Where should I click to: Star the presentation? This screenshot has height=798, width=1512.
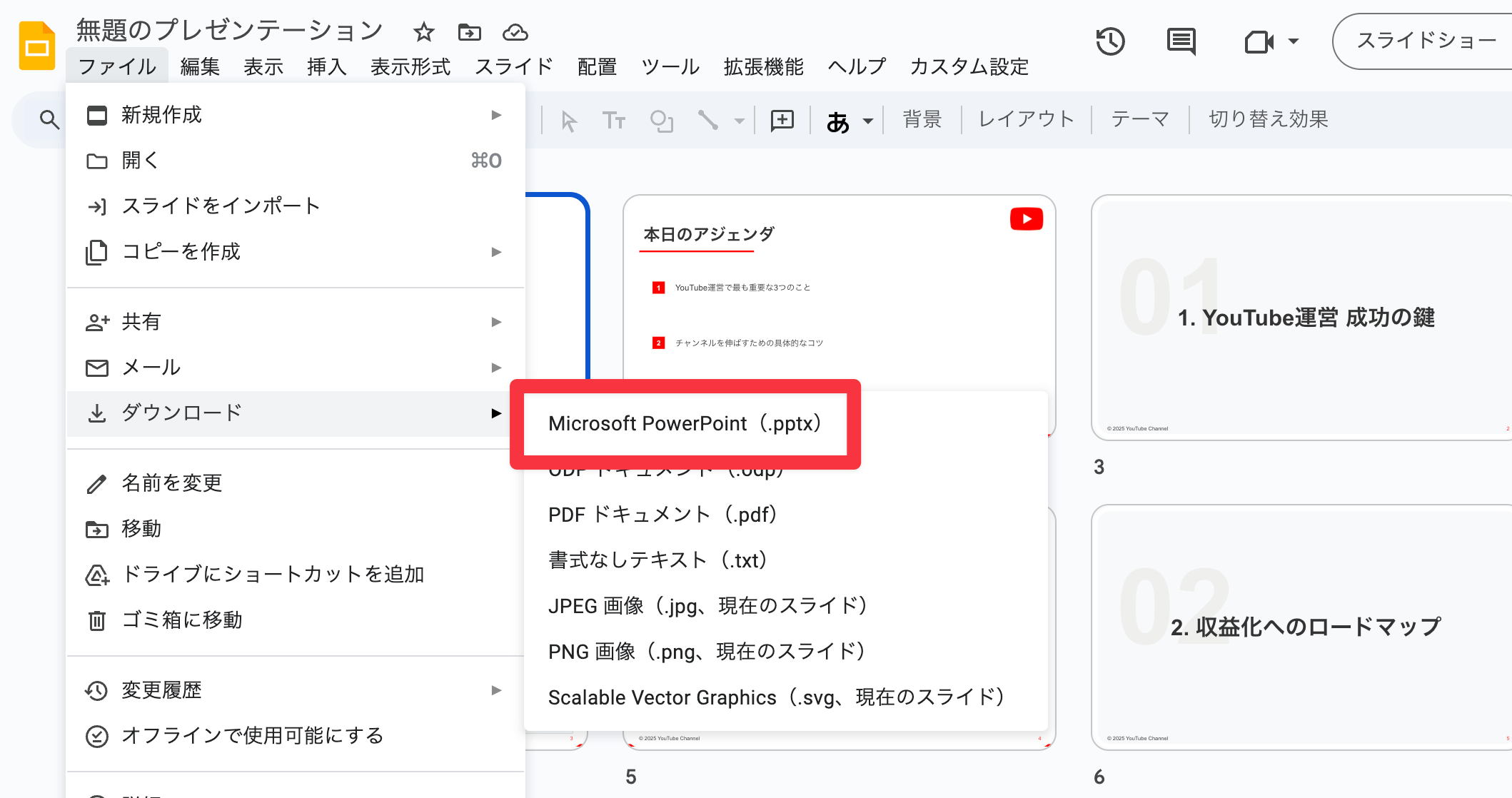point(423,32)
